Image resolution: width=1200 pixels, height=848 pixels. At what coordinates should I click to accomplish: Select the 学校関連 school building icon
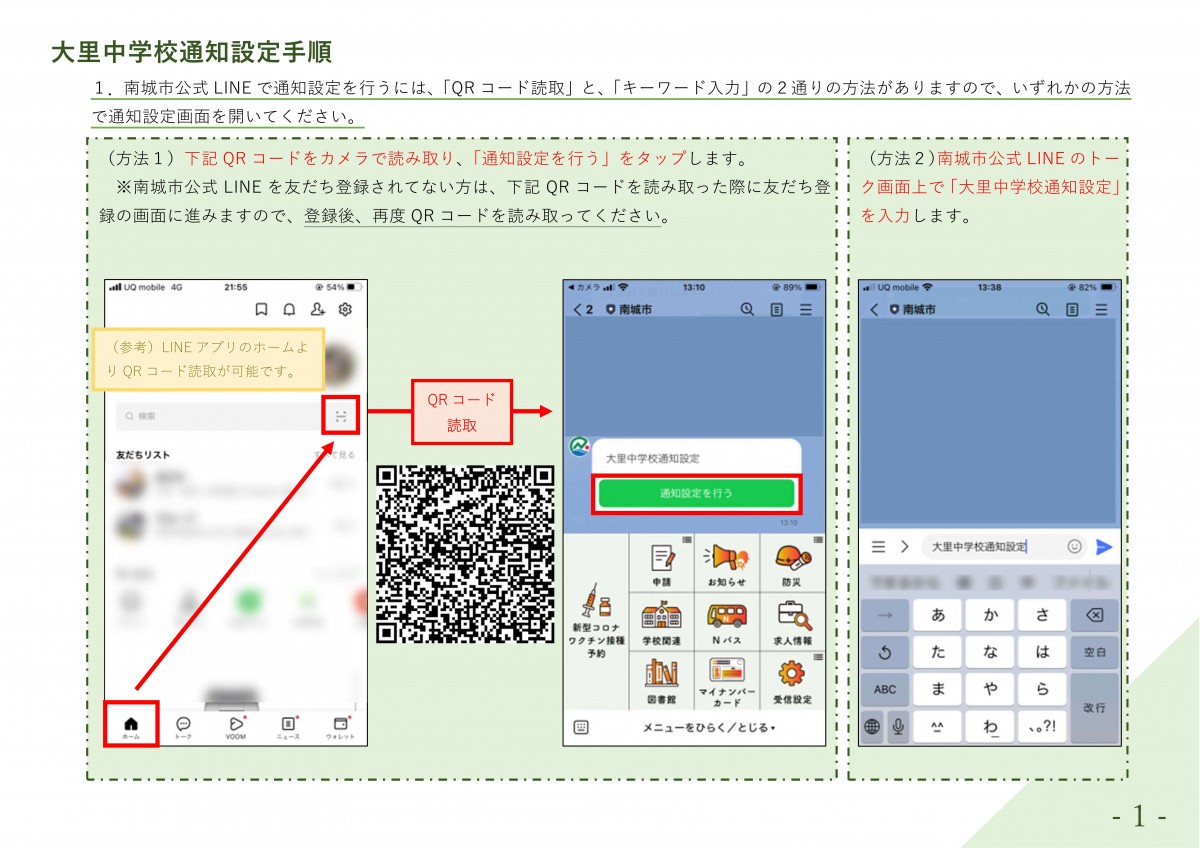pos(662,617)
